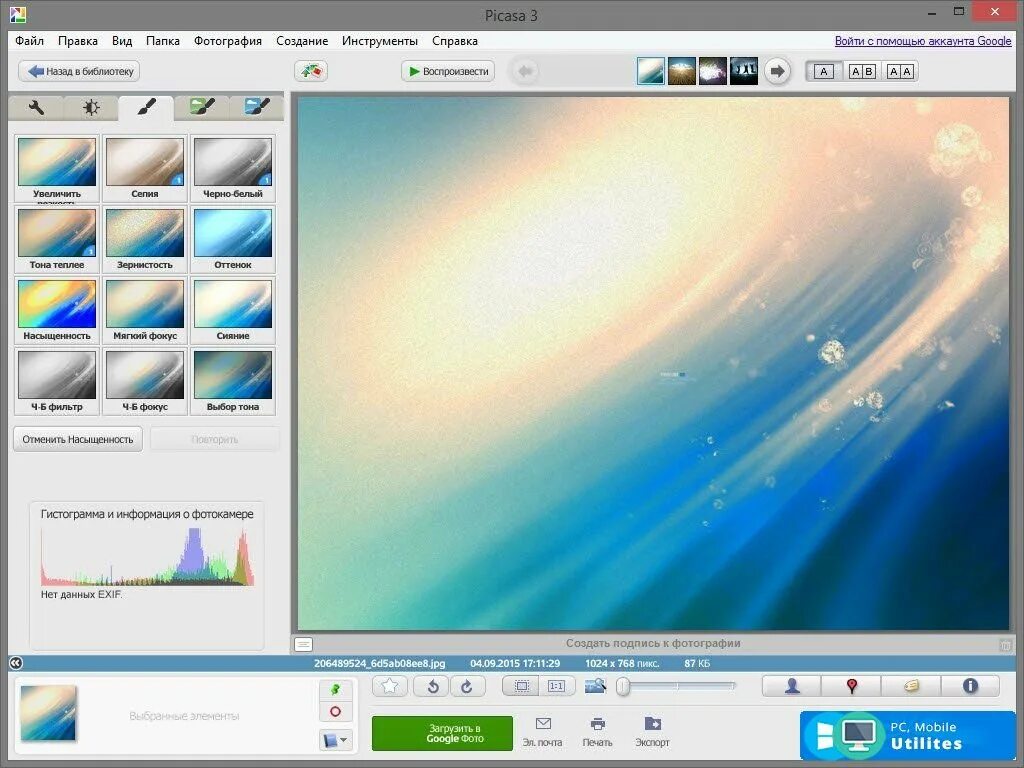Viewport: 1024px width, 768px height.
Task: Click the collage pictures icon in toolbar
Action: click(311, 71)
